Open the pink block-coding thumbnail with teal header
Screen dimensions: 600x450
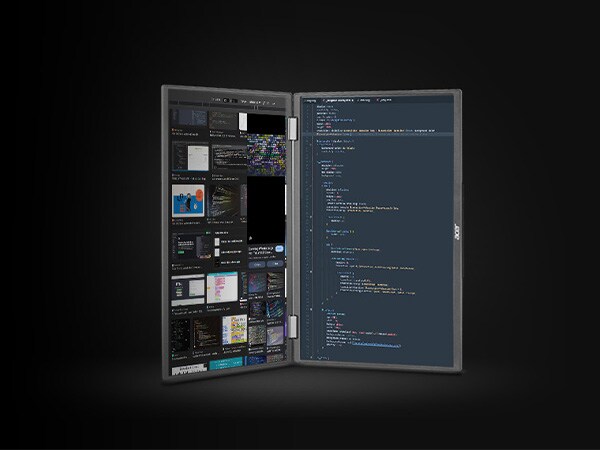click(x=222, y=287)
